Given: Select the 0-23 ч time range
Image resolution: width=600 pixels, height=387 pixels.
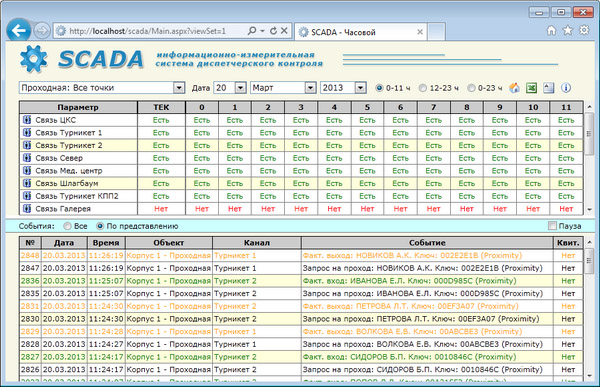Looking at the screenshot, I should click(471, 88).
